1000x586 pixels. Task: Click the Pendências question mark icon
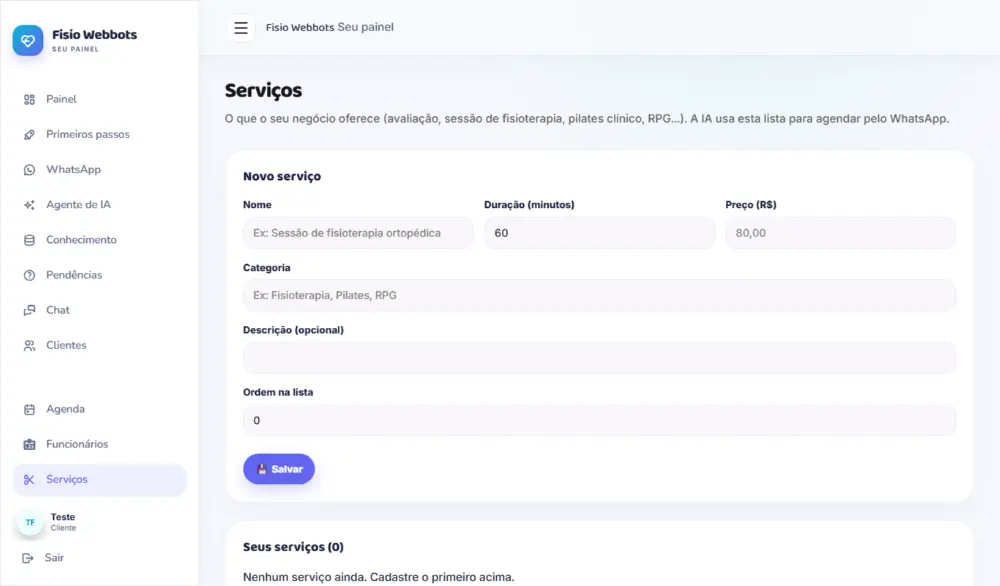[x=29, y=275]
